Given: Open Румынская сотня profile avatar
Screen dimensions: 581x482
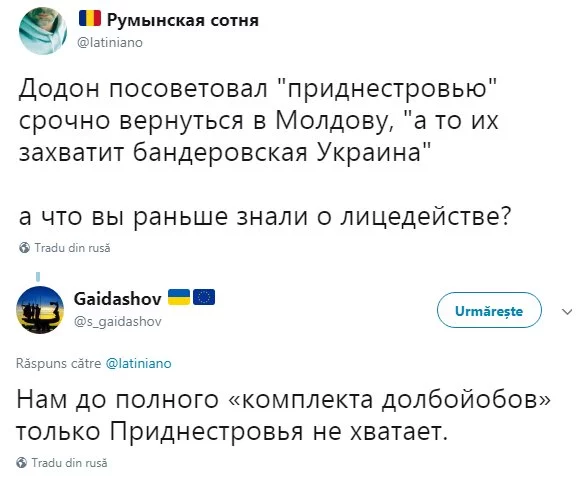Looking at the screenshot, I should tap(43, 31).
